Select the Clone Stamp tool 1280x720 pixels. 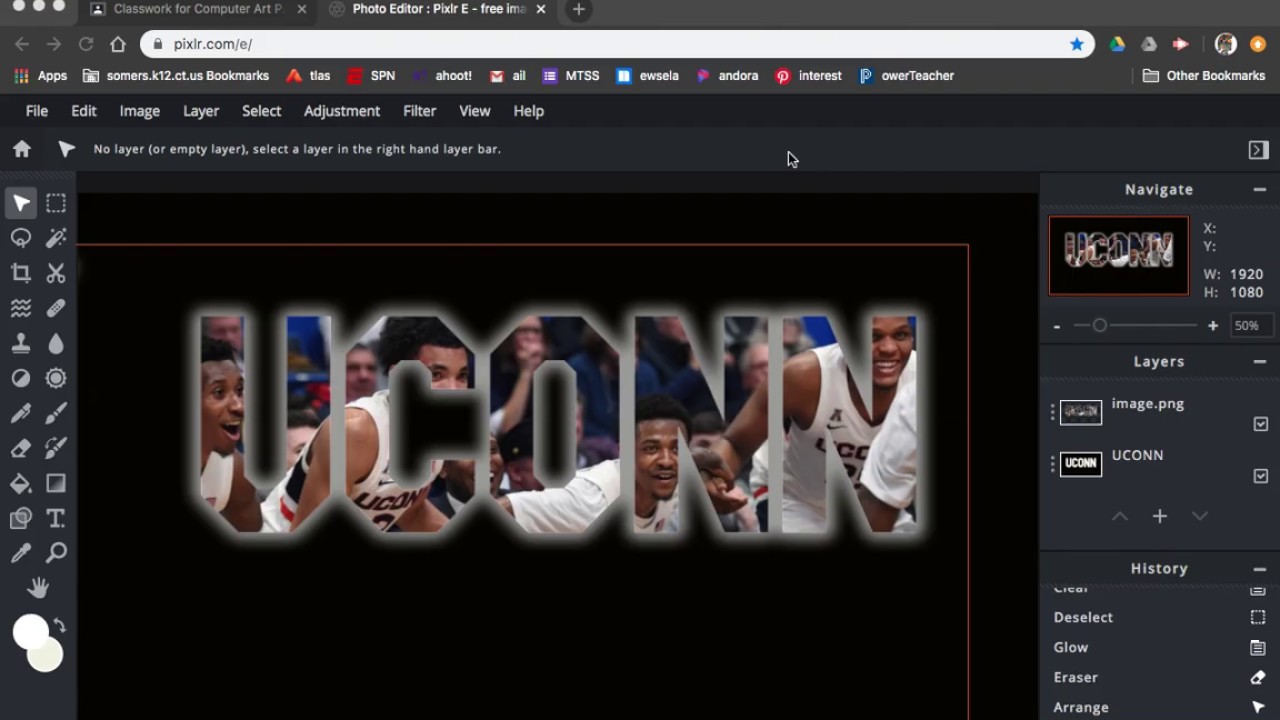[21, 343]
